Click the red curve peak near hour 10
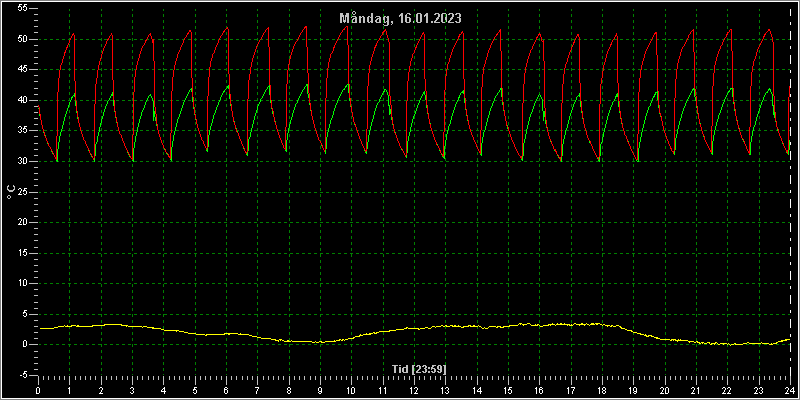The width and height of the screenshot is (800, 400). click(x=347, y=27)
